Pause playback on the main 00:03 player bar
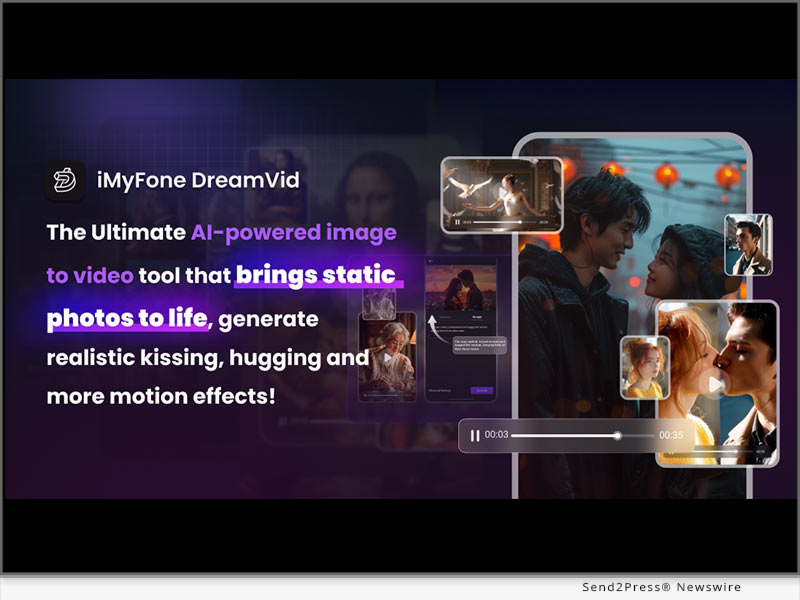The width and height of the screenshot is (800, 600). (x=475, y=435)
